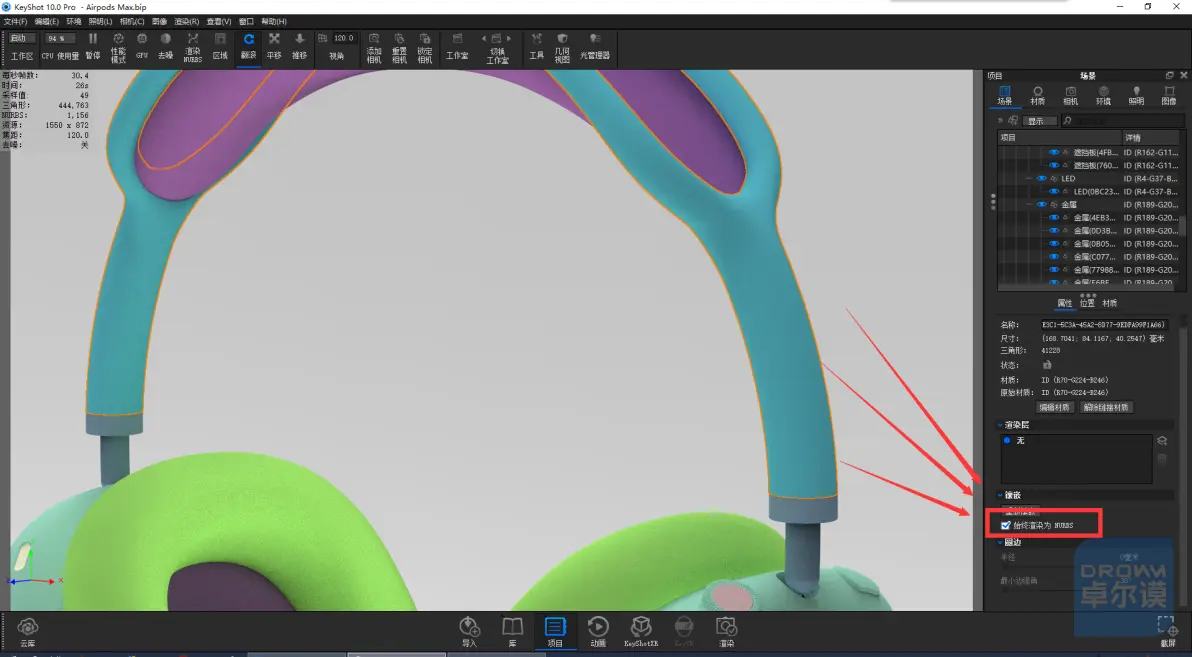Toggle the project (项目) panel button

pyautogui.click(x=555, y=632)
